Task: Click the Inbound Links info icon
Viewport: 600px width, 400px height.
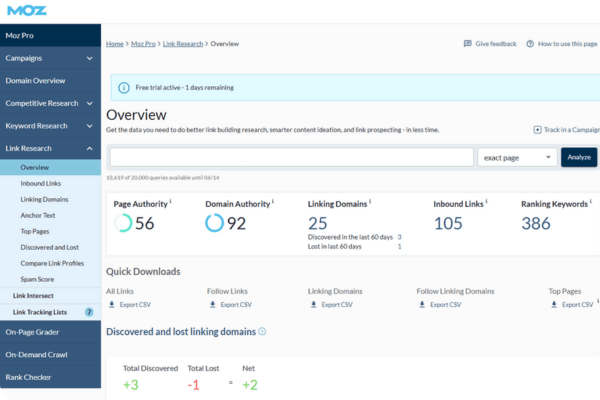Action: point(486,201)
